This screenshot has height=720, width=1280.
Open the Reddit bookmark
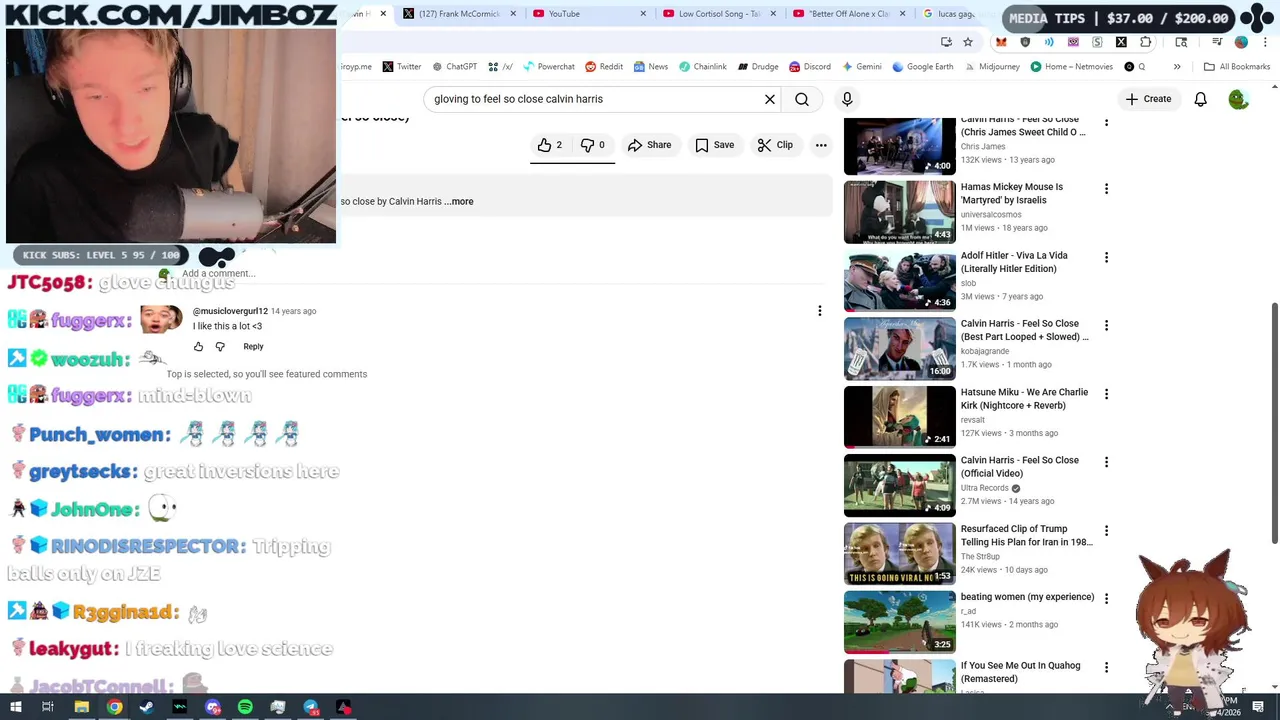[604, 67]
